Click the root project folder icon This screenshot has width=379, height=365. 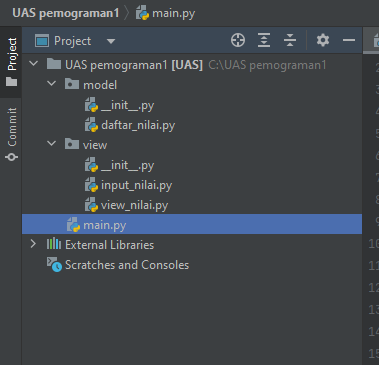(x=54, y=64)
